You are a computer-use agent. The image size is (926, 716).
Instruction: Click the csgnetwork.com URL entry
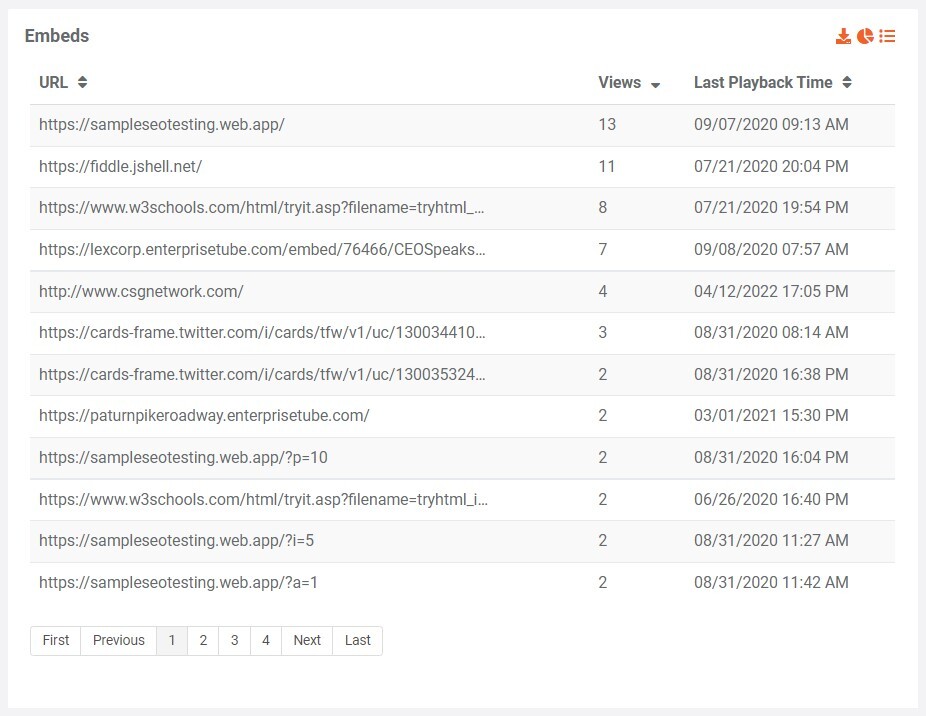pyautogui.click(x=141, y=291)
